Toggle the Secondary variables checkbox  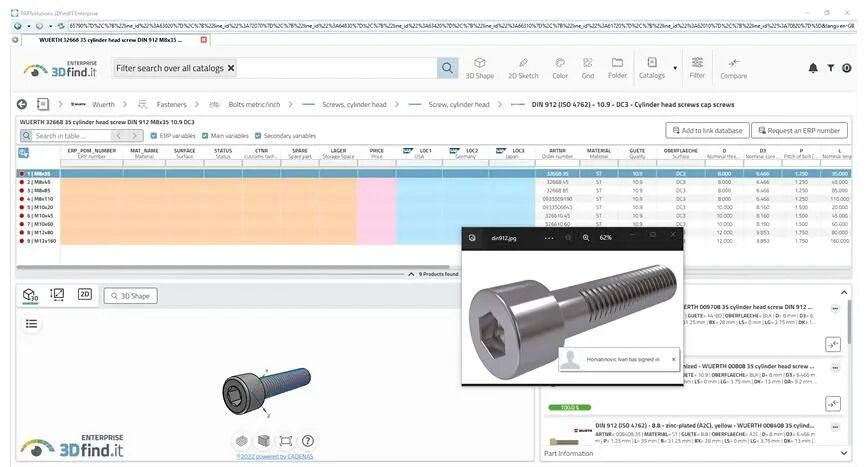click(258, 136)
